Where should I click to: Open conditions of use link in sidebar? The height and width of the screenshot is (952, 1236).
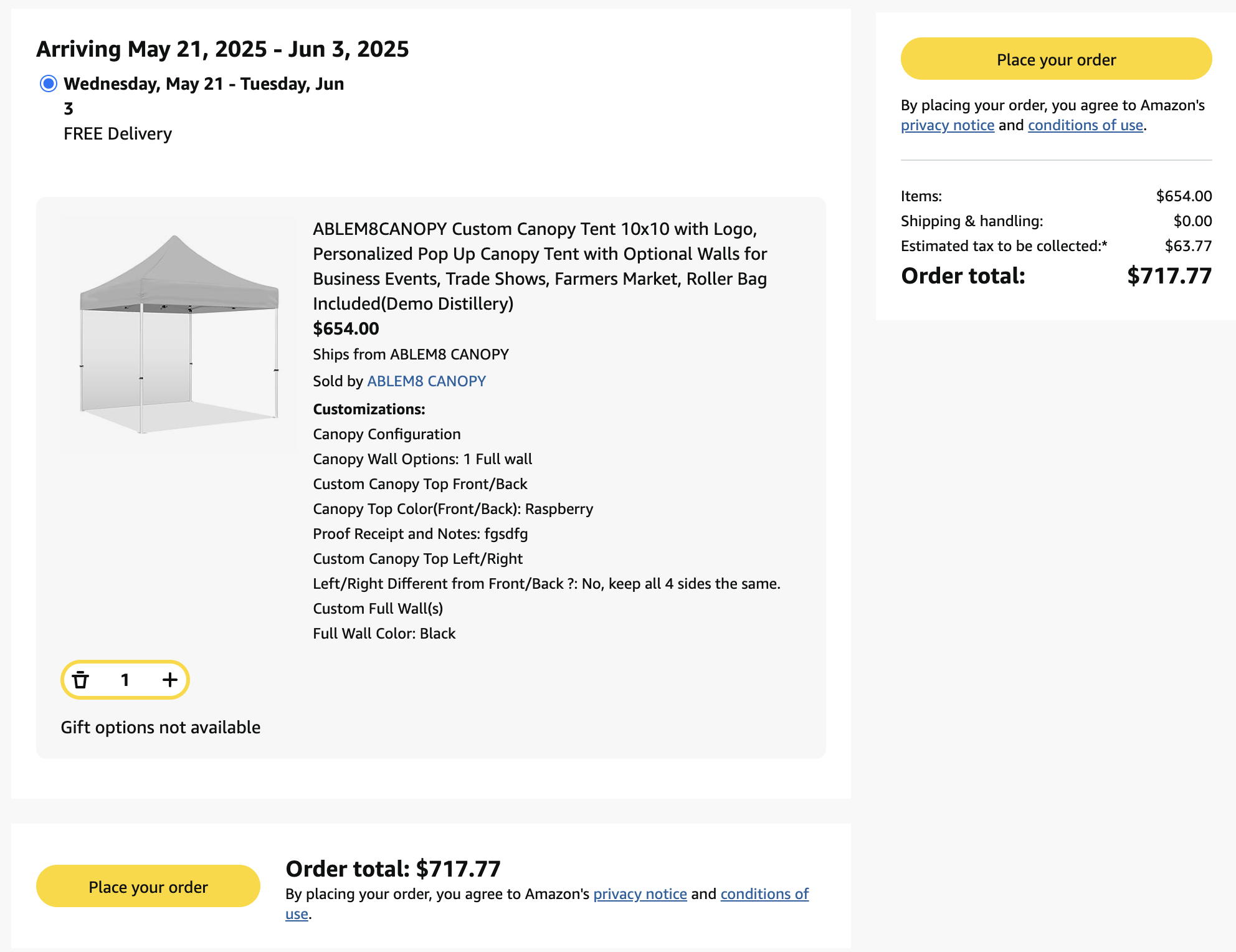click(1085, 125)
